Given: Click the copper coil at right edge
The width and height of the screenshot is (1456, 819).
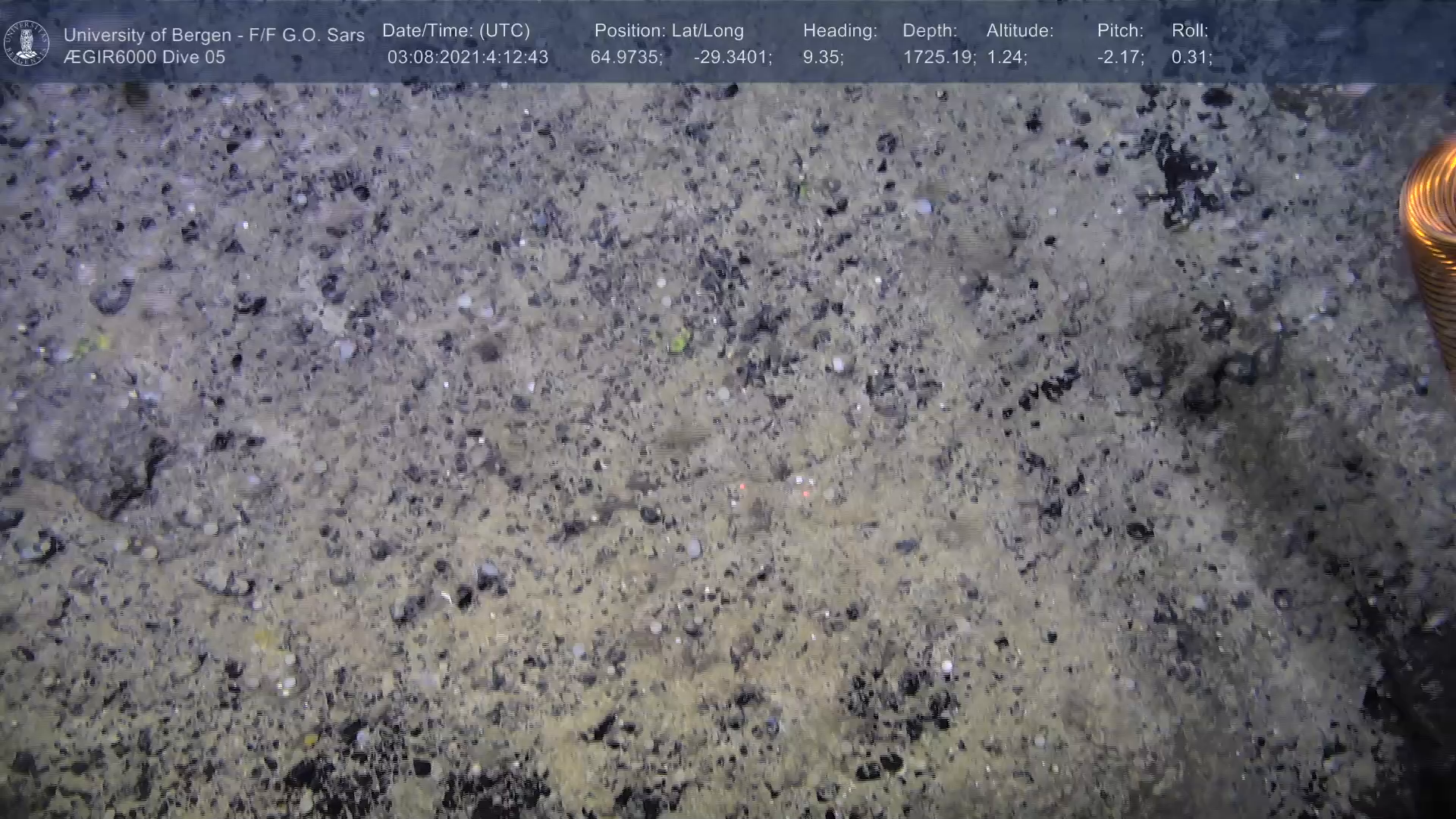Looking at the screenshot, I should [1432, 227].
